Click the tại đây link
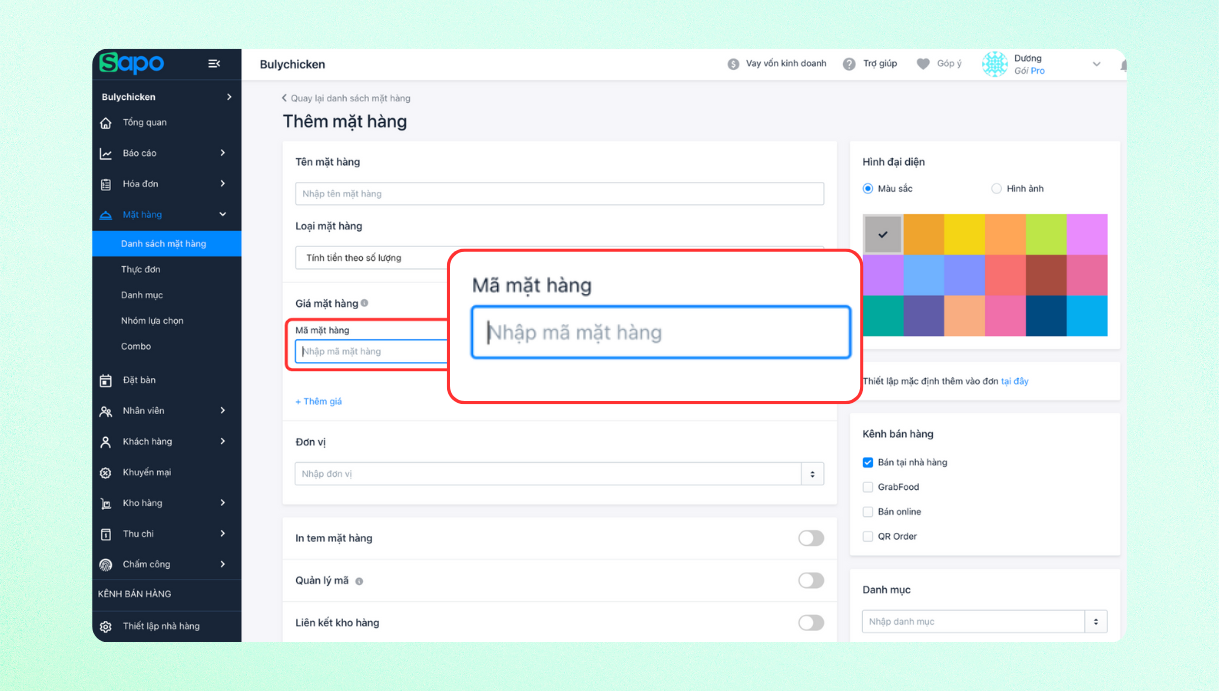 1014,381
